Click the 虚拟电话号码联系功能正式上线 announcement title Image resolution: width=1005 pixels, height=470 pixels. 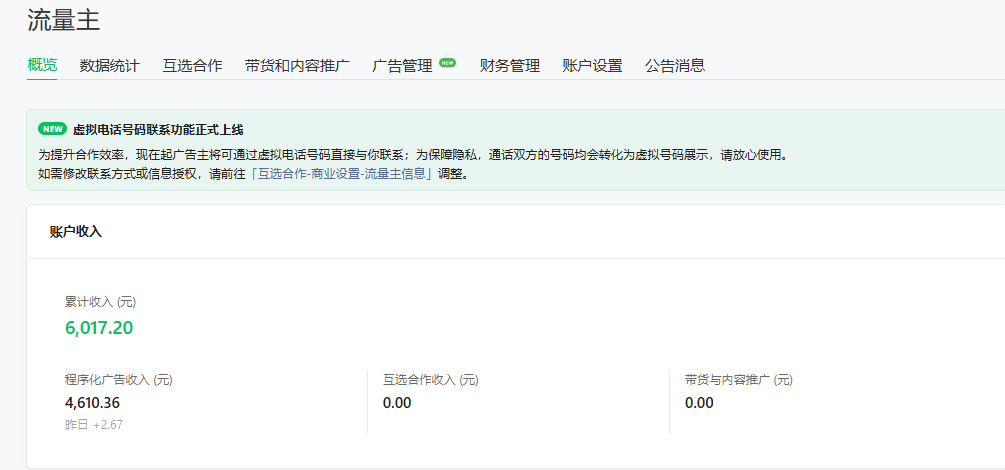coord(158,130)
